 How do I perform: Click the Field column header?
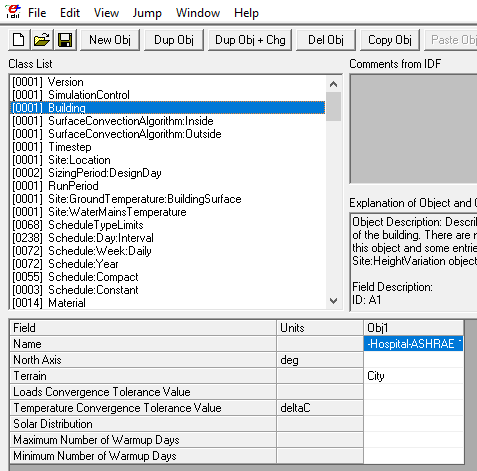[143, 328]
